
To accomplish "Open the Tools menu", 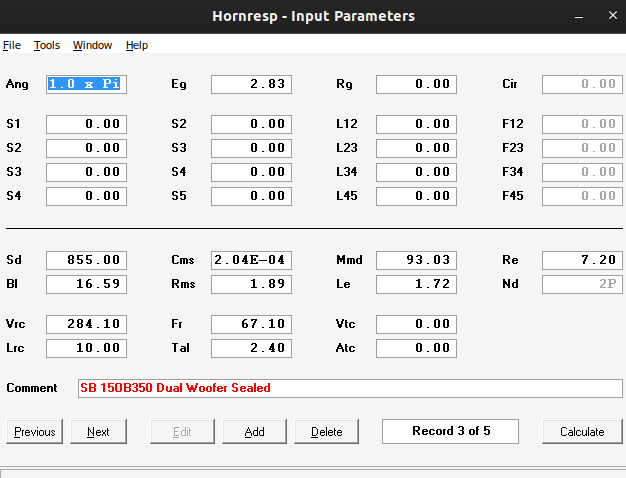I will 47,45.
